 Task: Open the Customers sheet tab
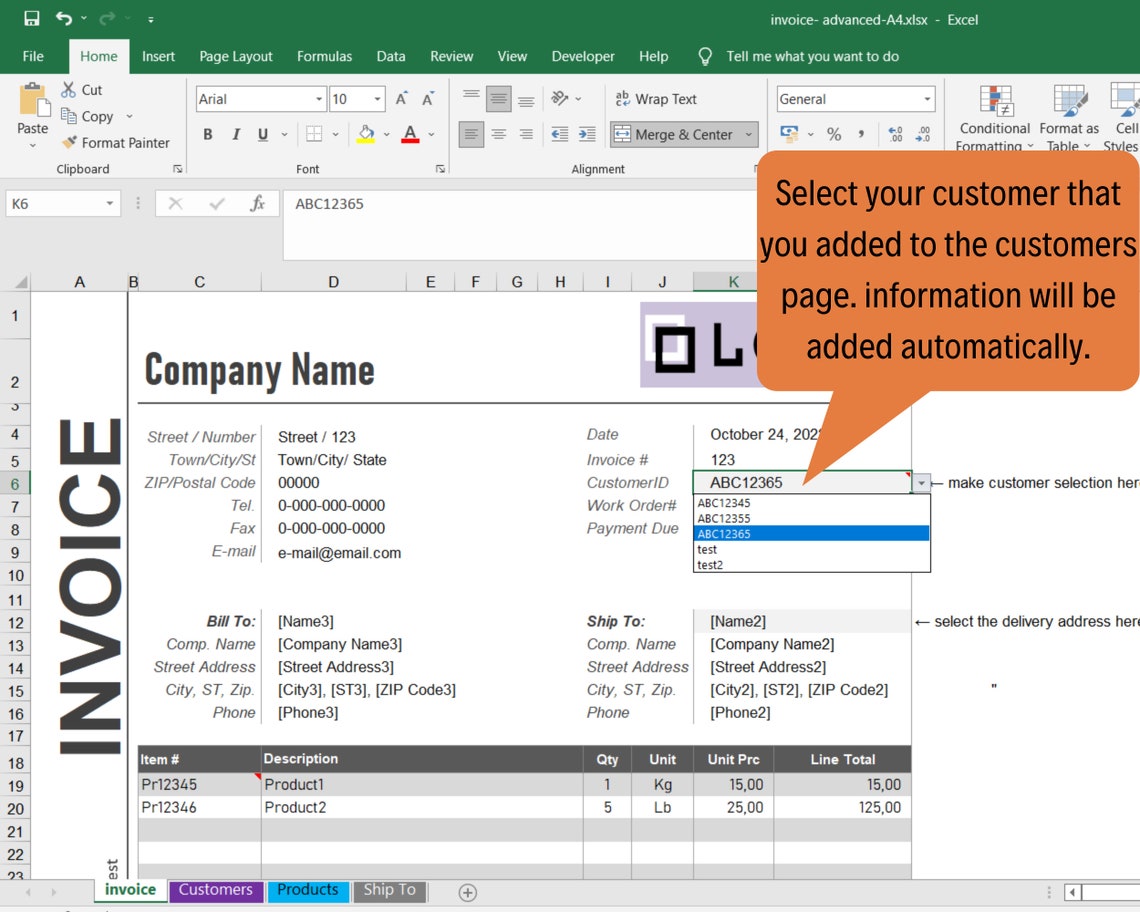[x=215, y=889]
